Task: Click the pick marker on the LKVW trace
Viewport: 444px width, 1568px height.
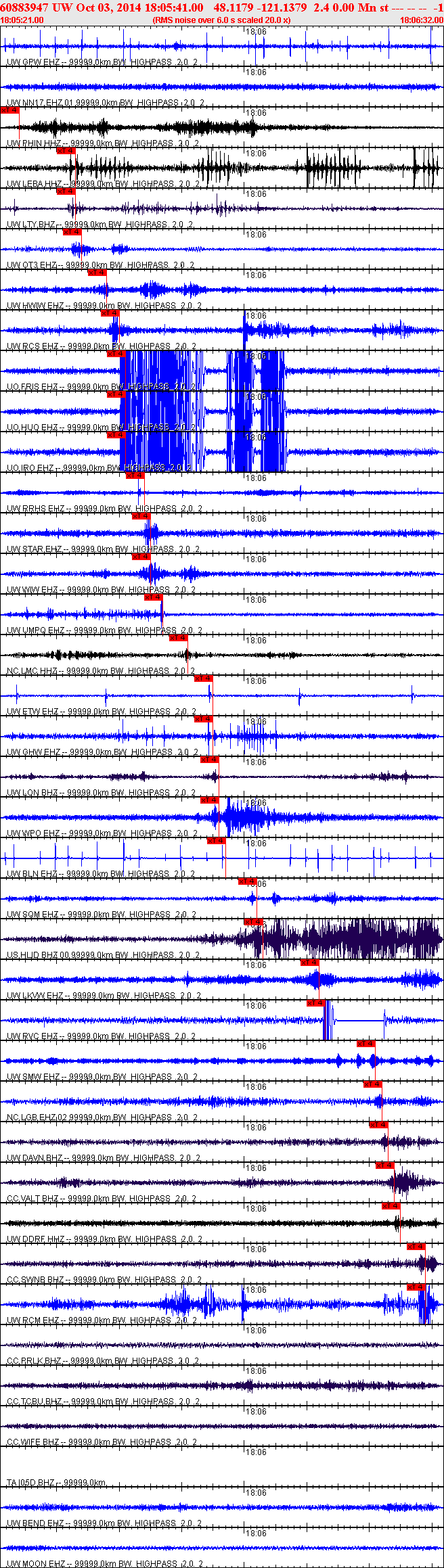Action: 309,962
